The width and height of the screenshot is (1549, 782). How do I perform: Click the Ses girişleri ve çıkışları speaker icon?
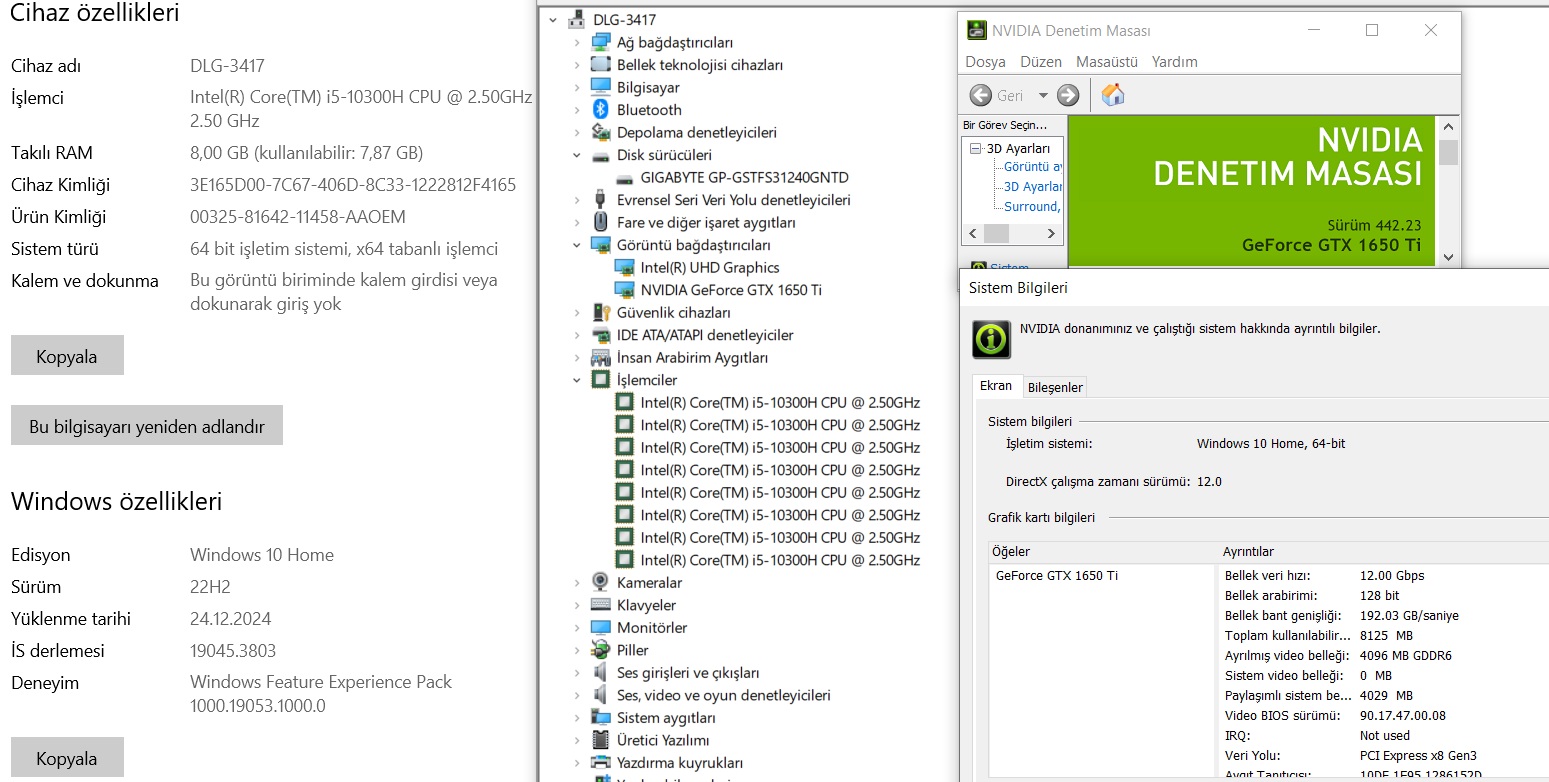[600, 672]
